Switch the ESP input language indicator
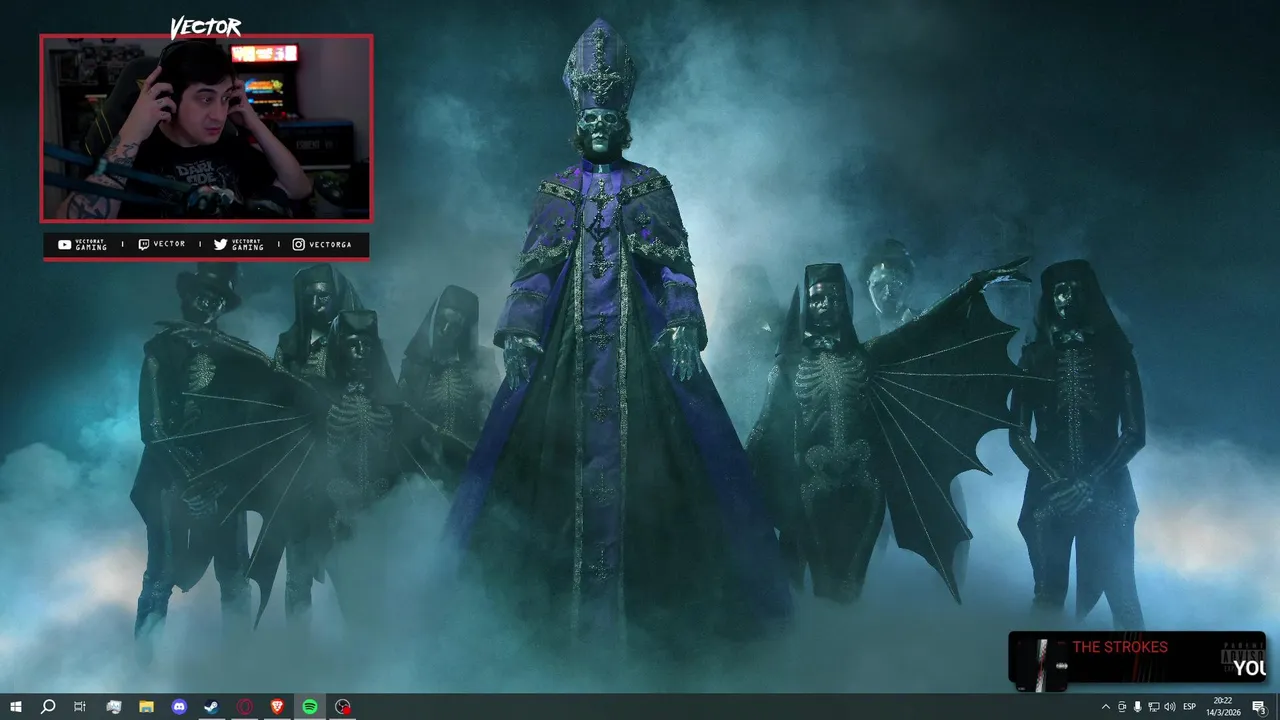Image resolution: width=1280 pixels, height=720 pixels. 1190,707
